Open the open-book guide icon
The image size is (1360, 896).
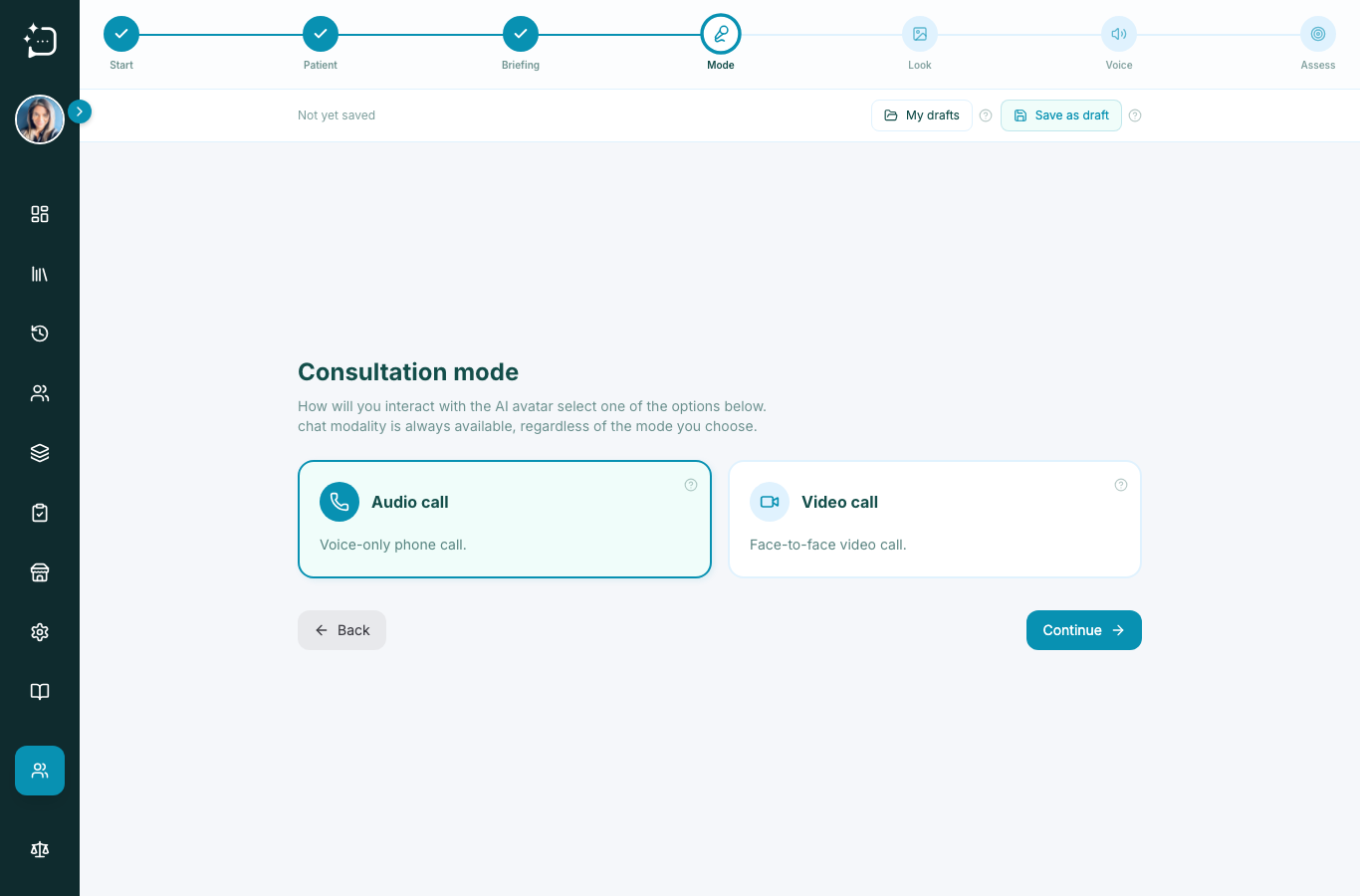pos(40,692)
